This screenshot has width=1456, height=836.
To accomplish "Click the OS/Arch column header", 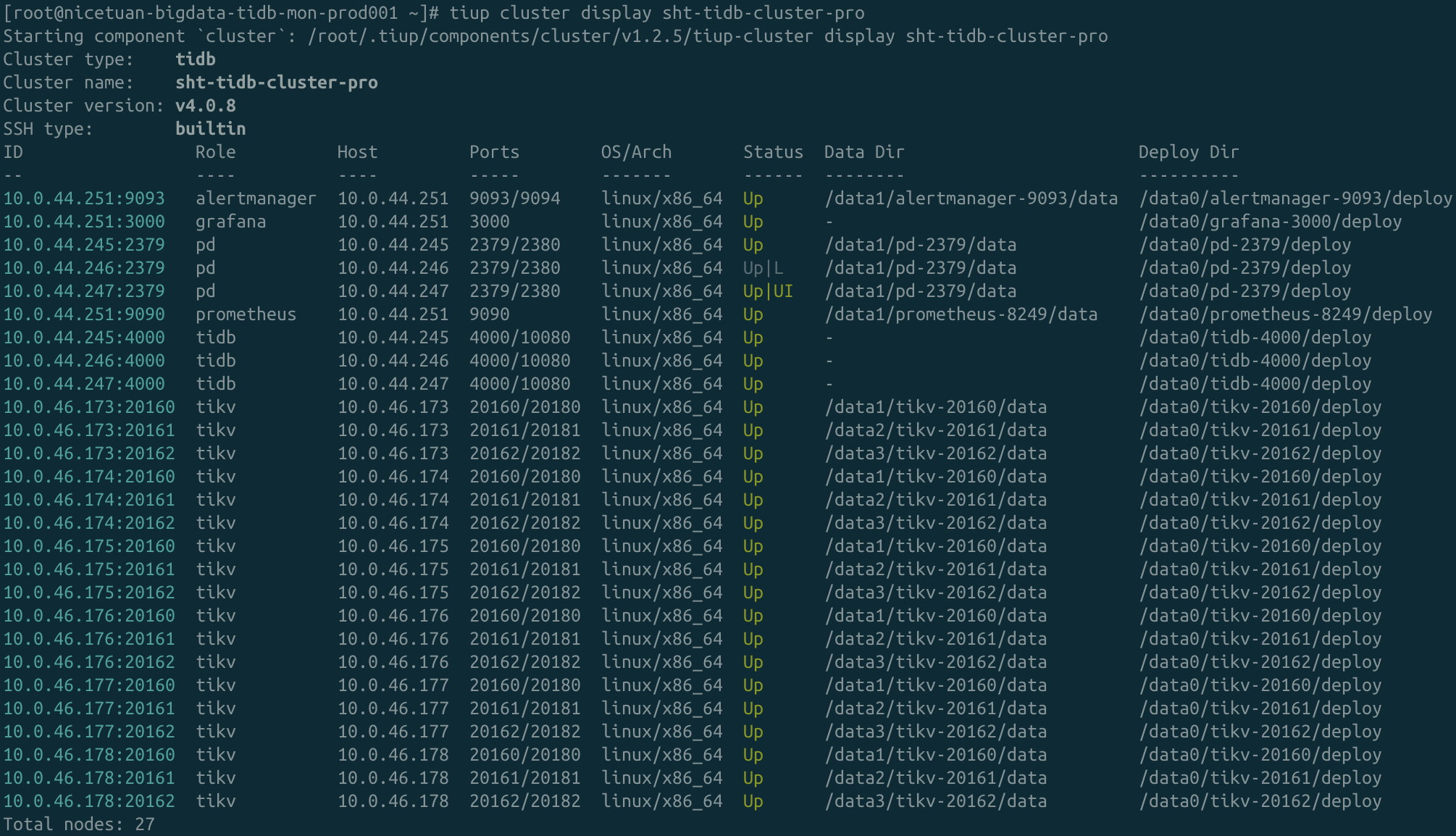I will click(x=636, y=152).
